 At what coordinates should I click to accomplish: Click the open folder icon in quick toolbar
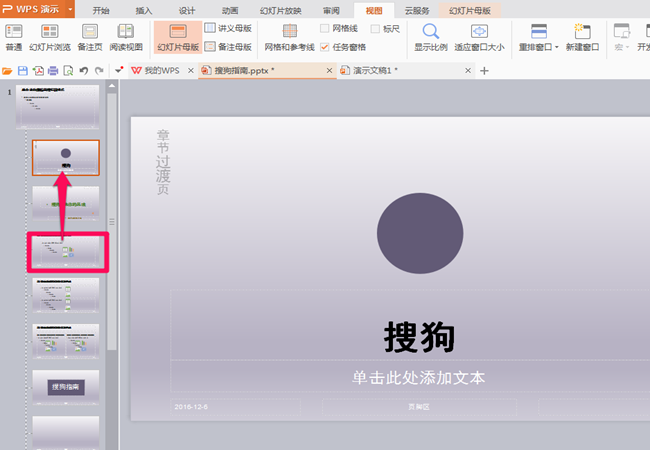(x=7, y=71)
